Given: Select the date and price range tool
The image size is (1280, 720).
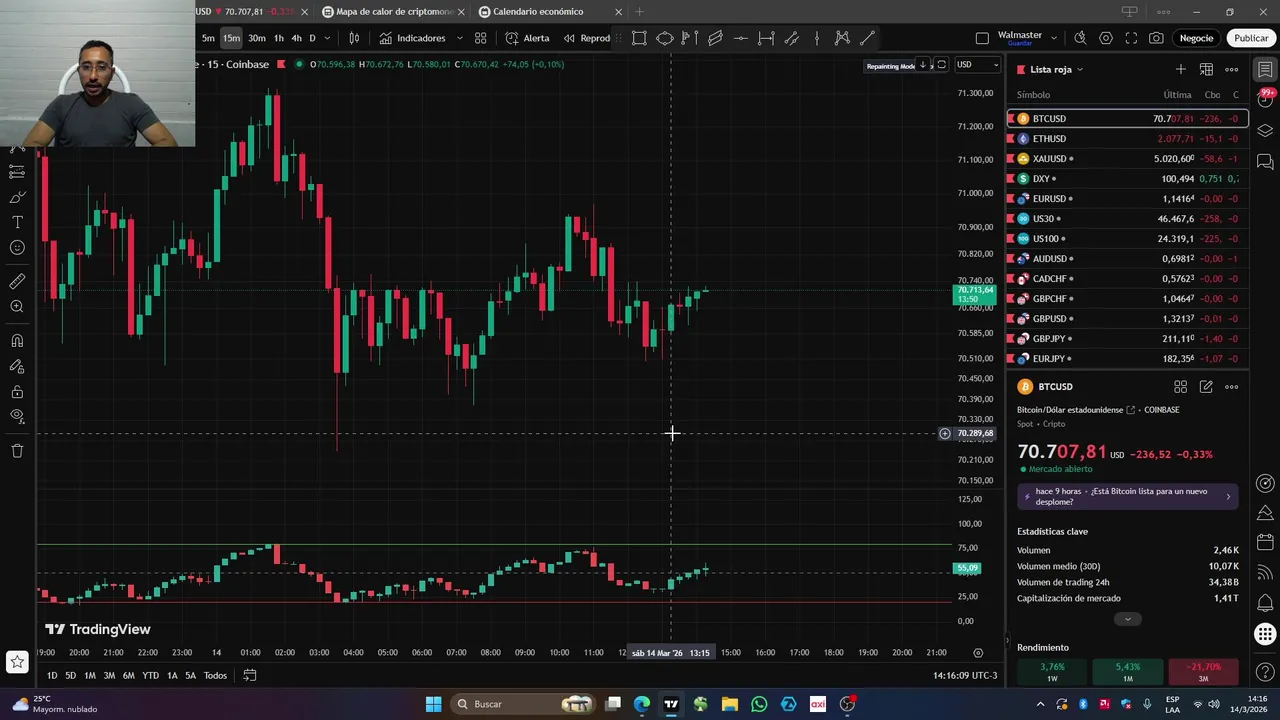Looking at the screenshot, I should click(766, 38).
